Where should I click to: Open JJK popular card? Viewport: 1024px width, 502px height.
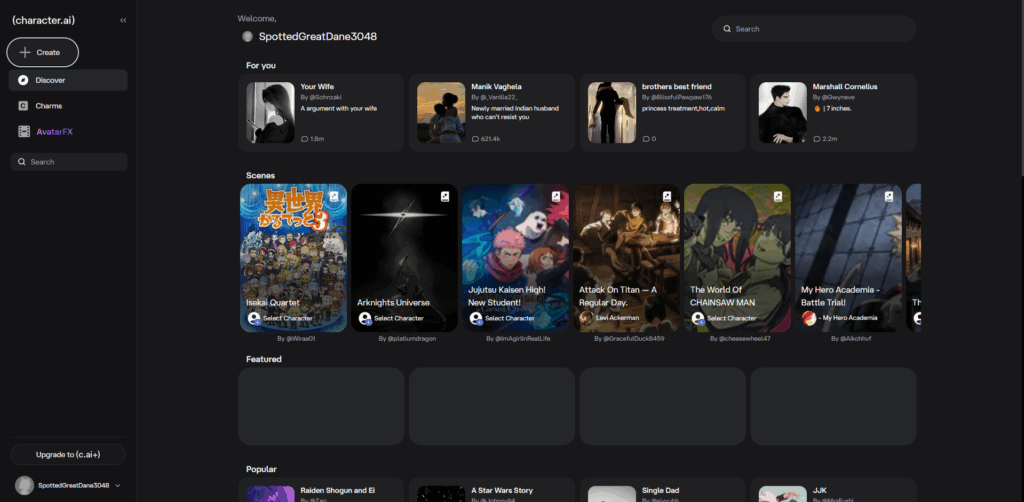[833, 490]
